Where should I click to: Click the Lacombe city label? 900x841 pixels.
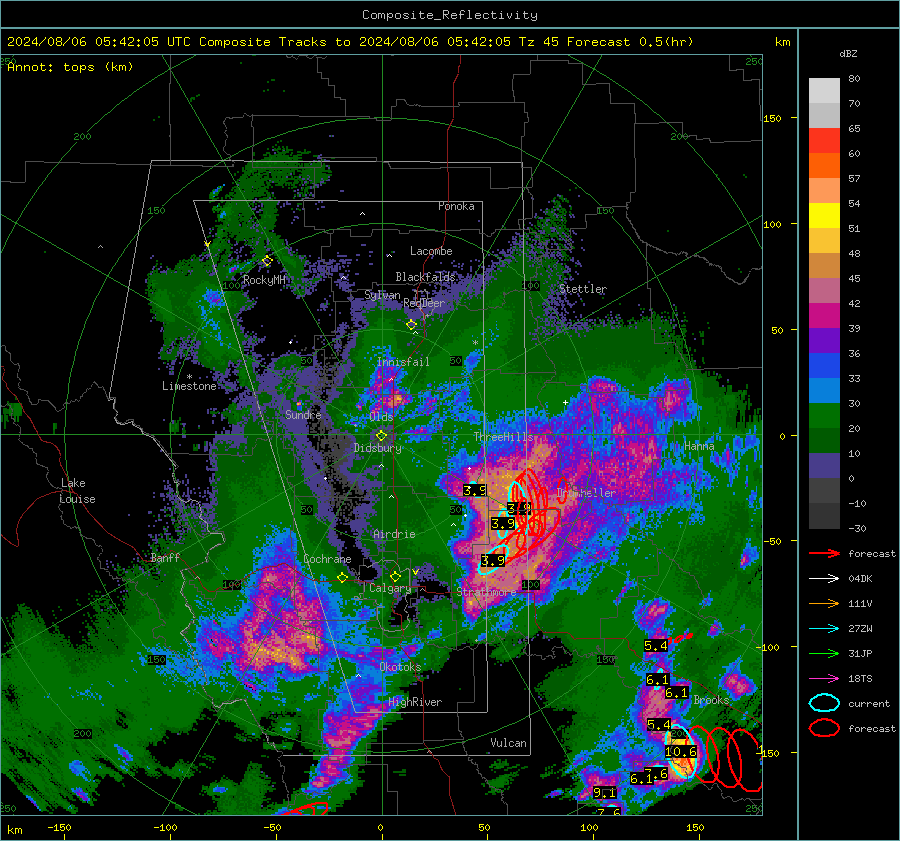click(431, 251)
